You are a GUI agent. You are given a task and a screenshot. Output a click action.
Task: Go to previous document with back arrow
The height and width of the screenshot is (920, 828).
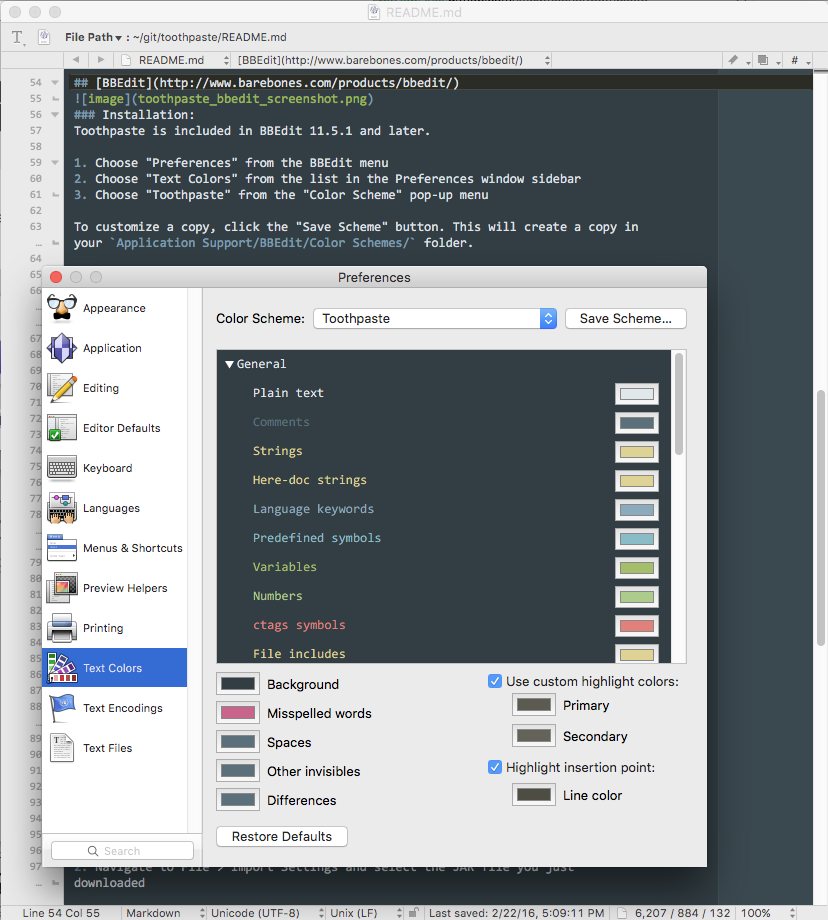click(76, 60)
